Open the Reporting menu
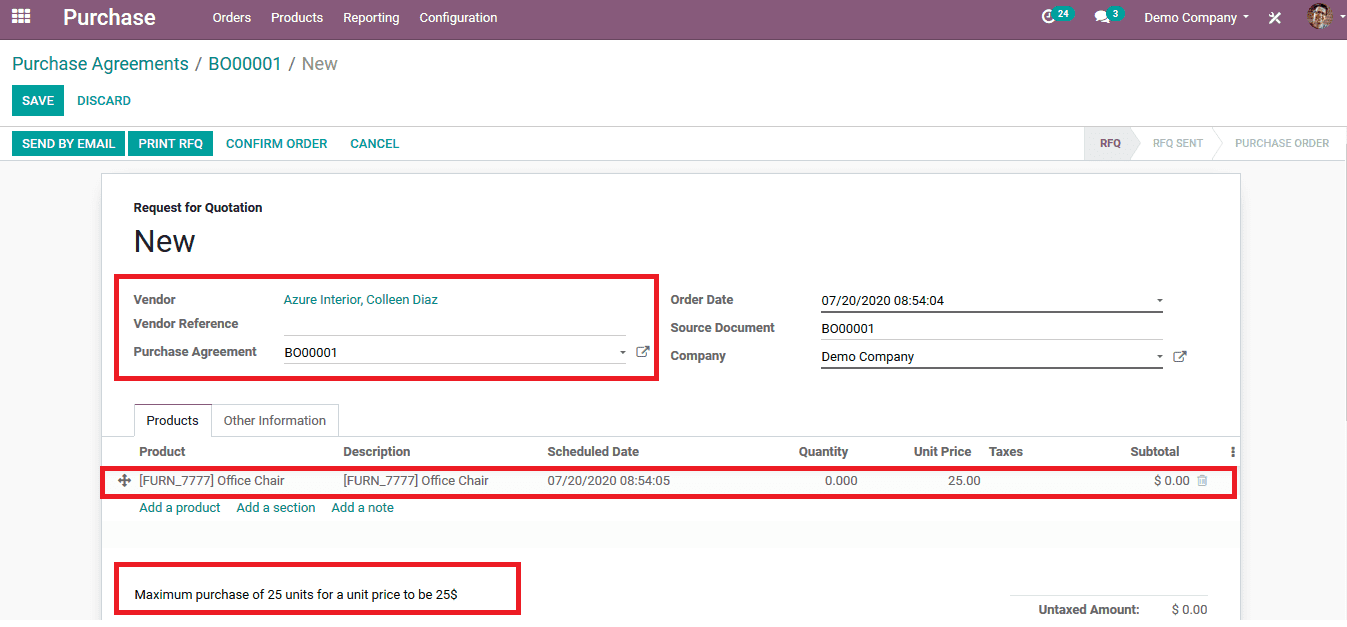This screenshot has width=1347, height=627. 371,18
